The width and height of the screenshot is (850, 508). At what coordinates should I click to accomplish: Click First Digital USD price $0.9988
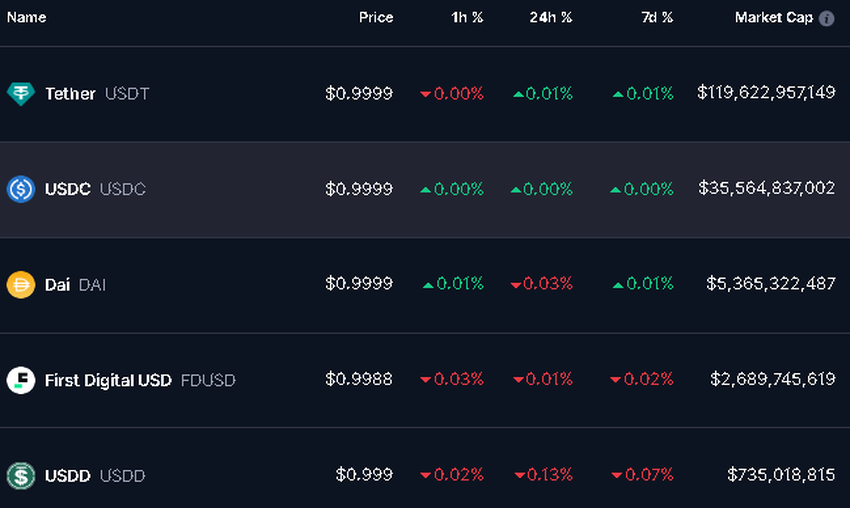point(359,379)
